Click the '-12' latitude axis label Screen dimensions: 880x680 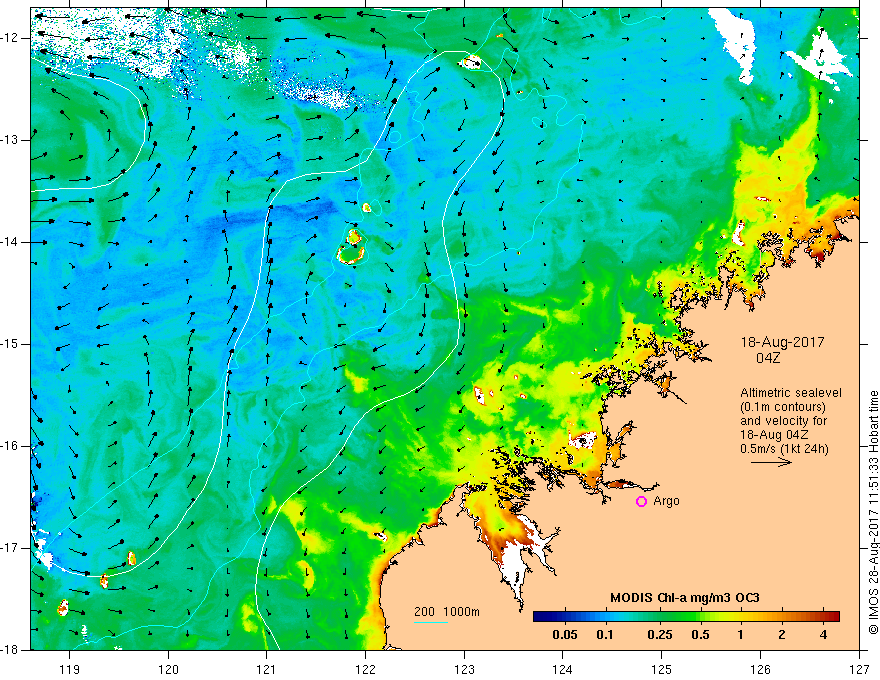[10, 38]
